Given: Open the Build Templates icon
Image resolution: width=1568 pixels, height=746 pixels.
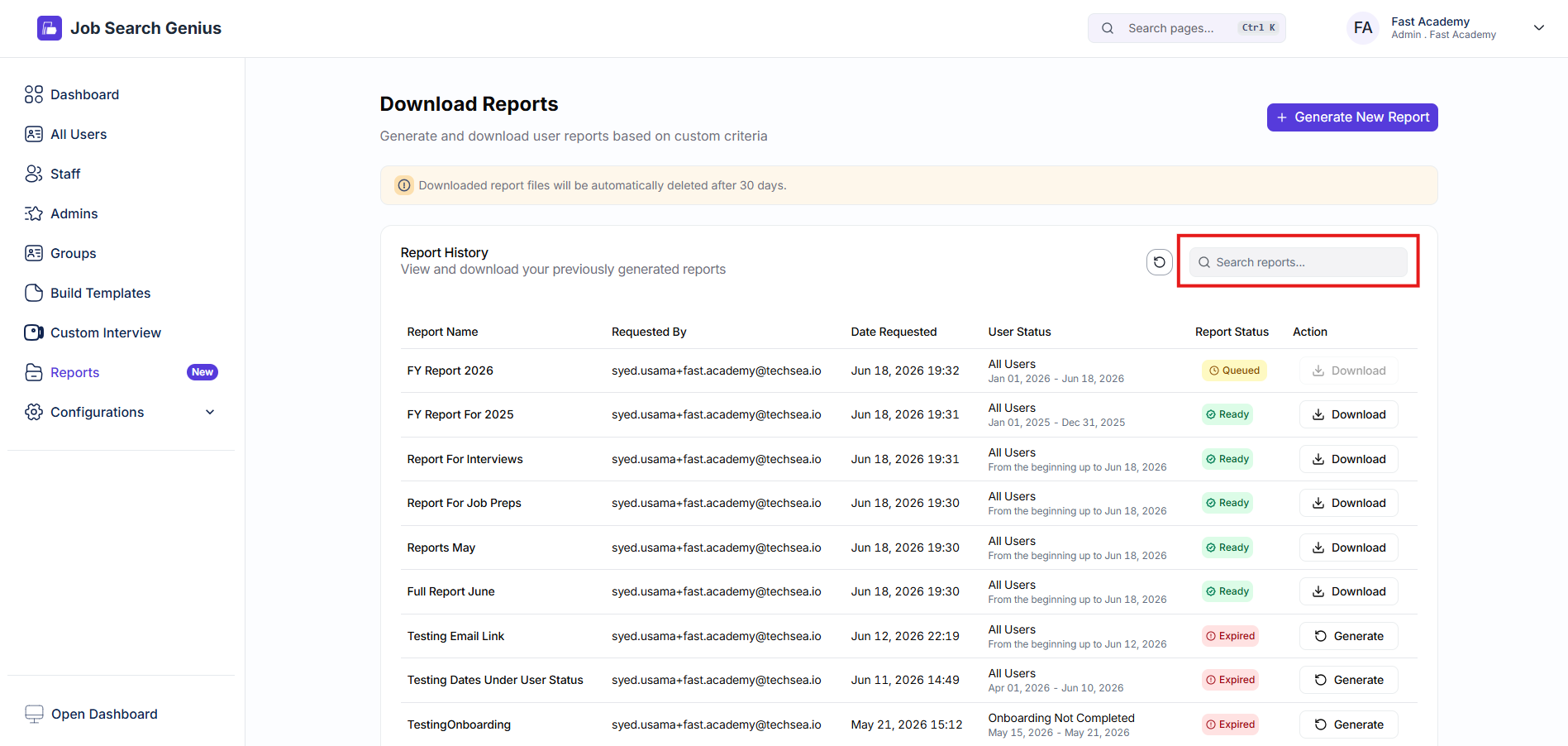Looking at the screenshot, I should coord(34,293).
